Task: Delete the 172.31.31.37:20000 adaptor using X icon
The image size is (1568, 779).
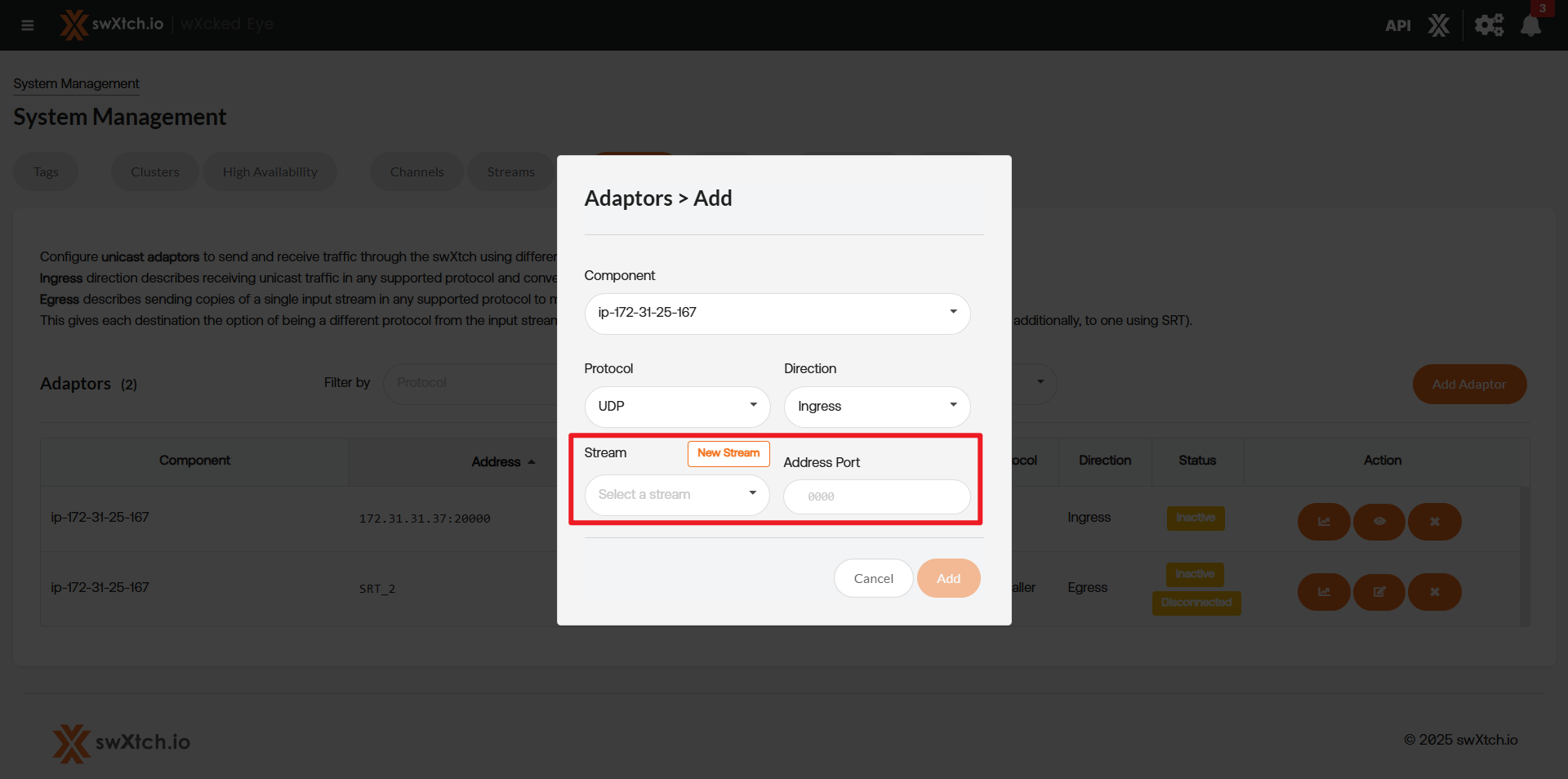Action: tap(1434, 522)
